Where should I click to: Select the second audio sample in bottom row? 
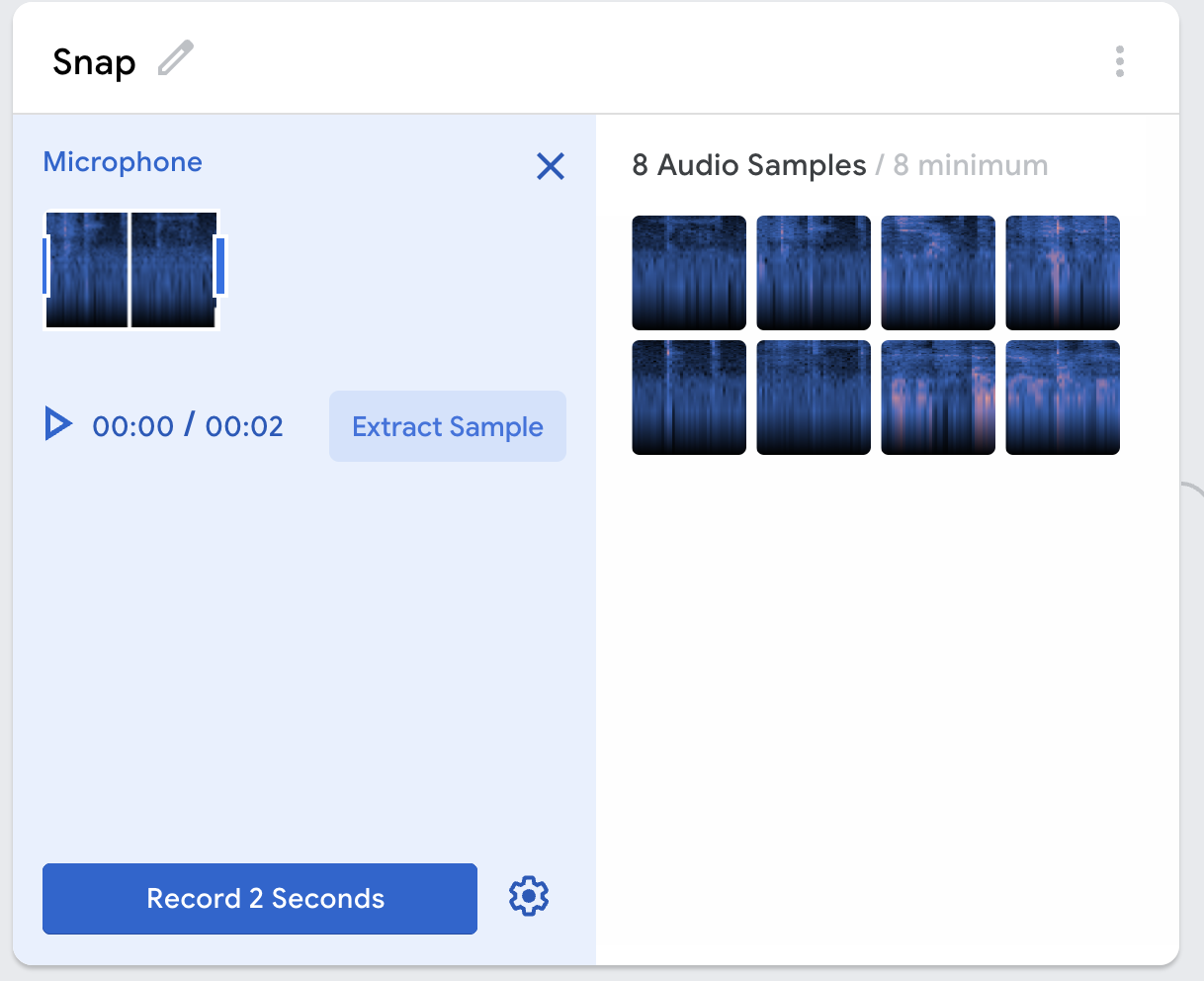(x=814, y=398)
